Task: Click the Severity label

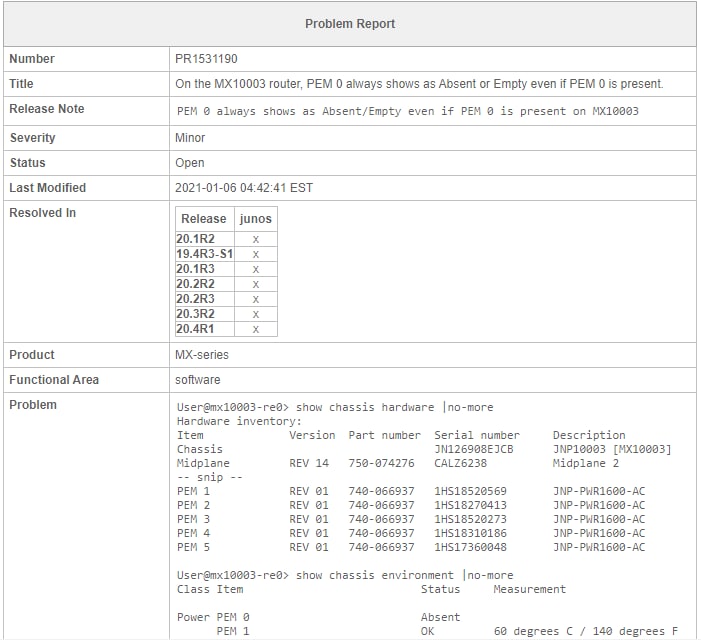Action: (x=32, y=138)
